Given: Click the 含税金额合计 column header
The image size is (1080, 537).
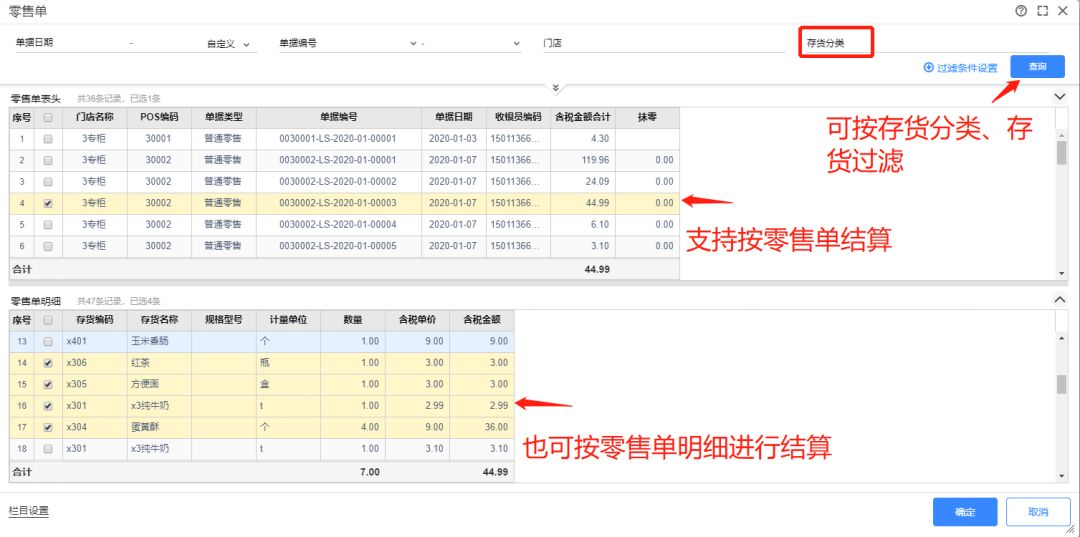Looking at the screenshot, I should click(583, 118).
